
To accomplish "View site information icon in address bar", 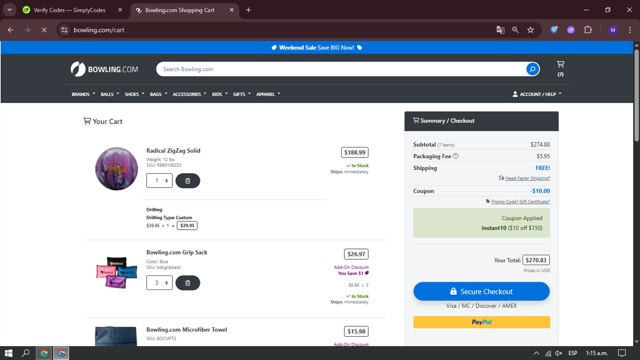I will click(x=64, y=30).
